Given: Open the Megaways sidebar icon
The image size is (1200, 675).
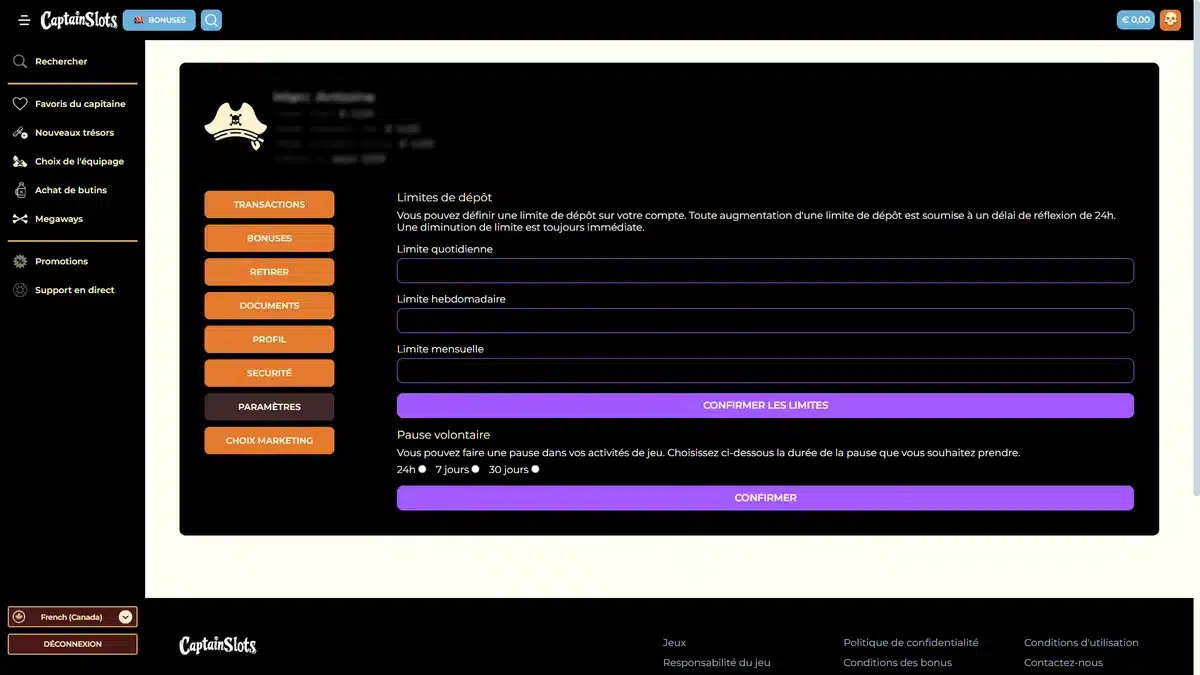Looking at the screenshot, I should (x=20, y=219).
